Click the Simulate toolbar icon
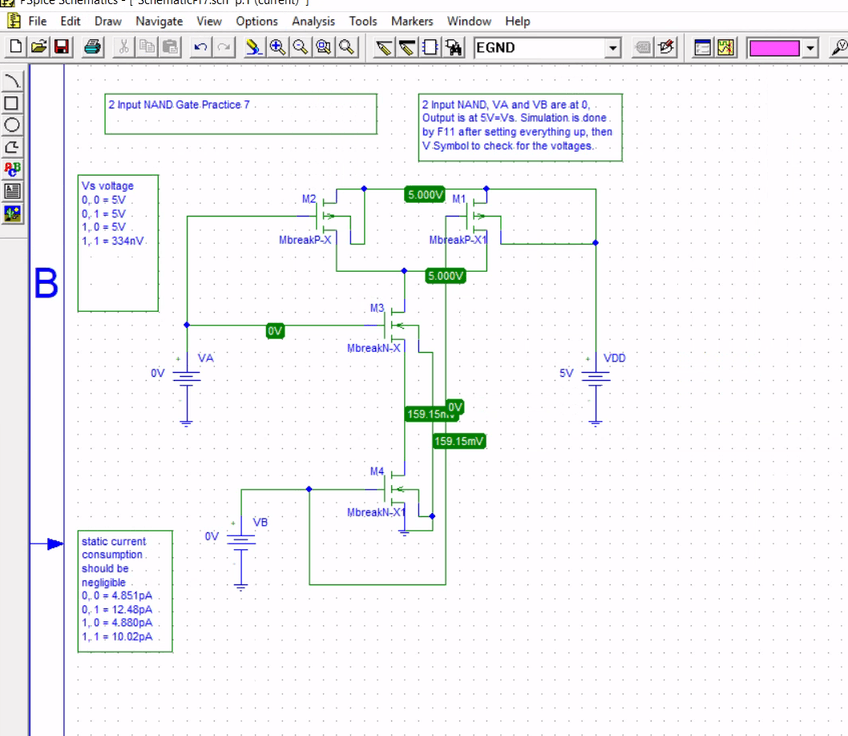Image resolution: width=848 pixels, height=736 pixels. pyautogui.click(x=726, y=47)
